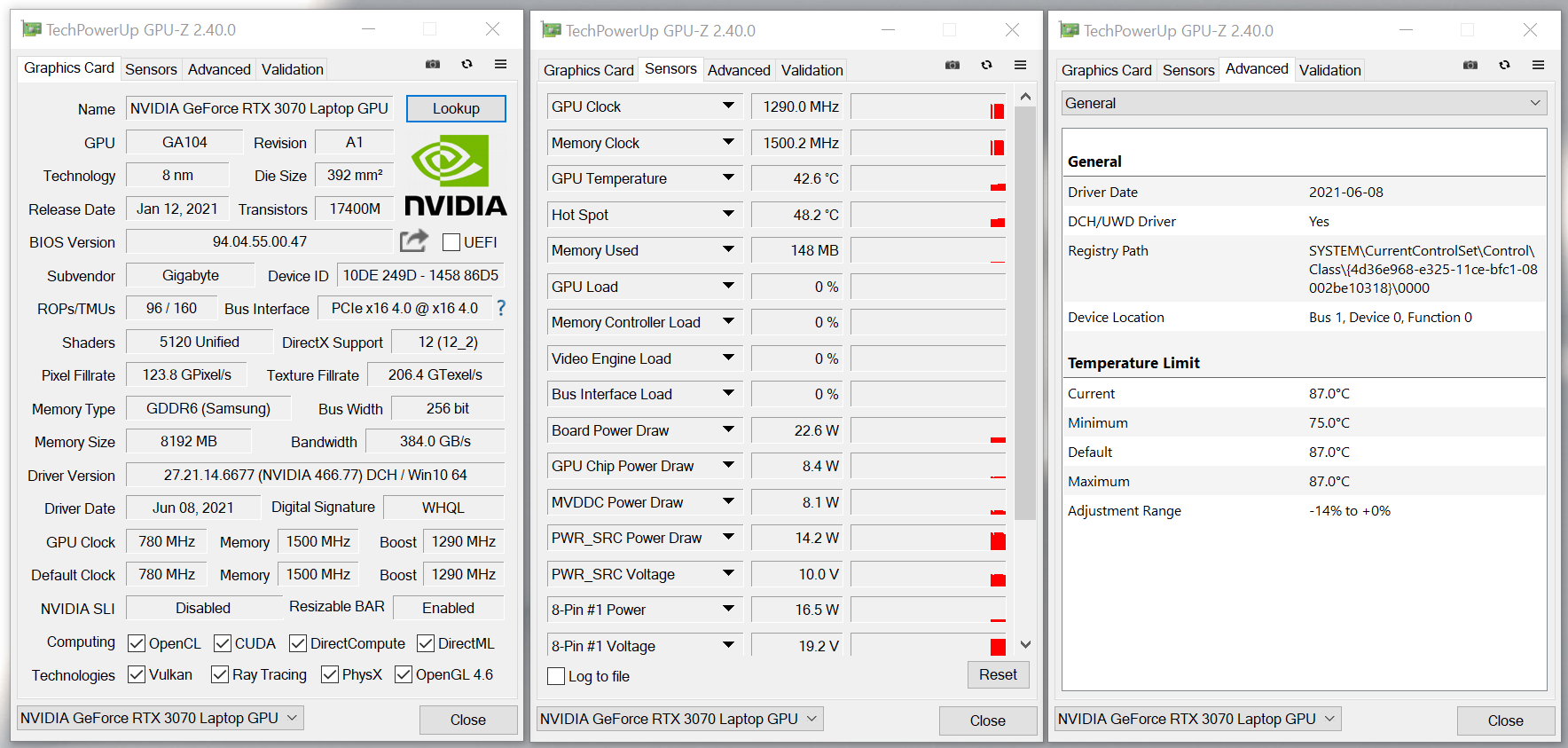Click the GPU Name field
This screenshot has height=748, width=1568.
pyautogui.click(x=260, y=108)
